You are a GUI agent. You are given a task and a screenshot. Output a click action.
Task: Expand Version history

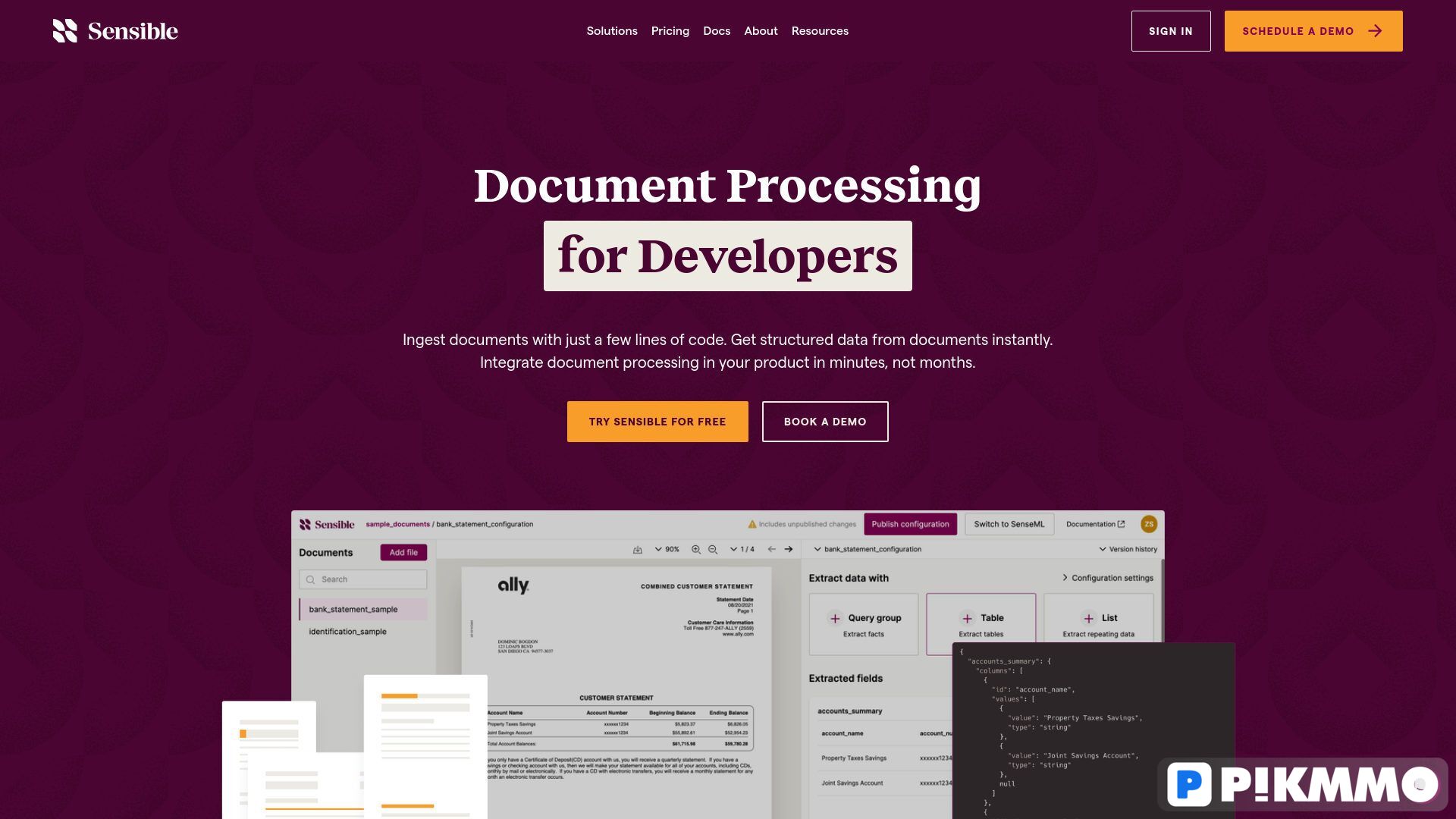pos(1128,549)
